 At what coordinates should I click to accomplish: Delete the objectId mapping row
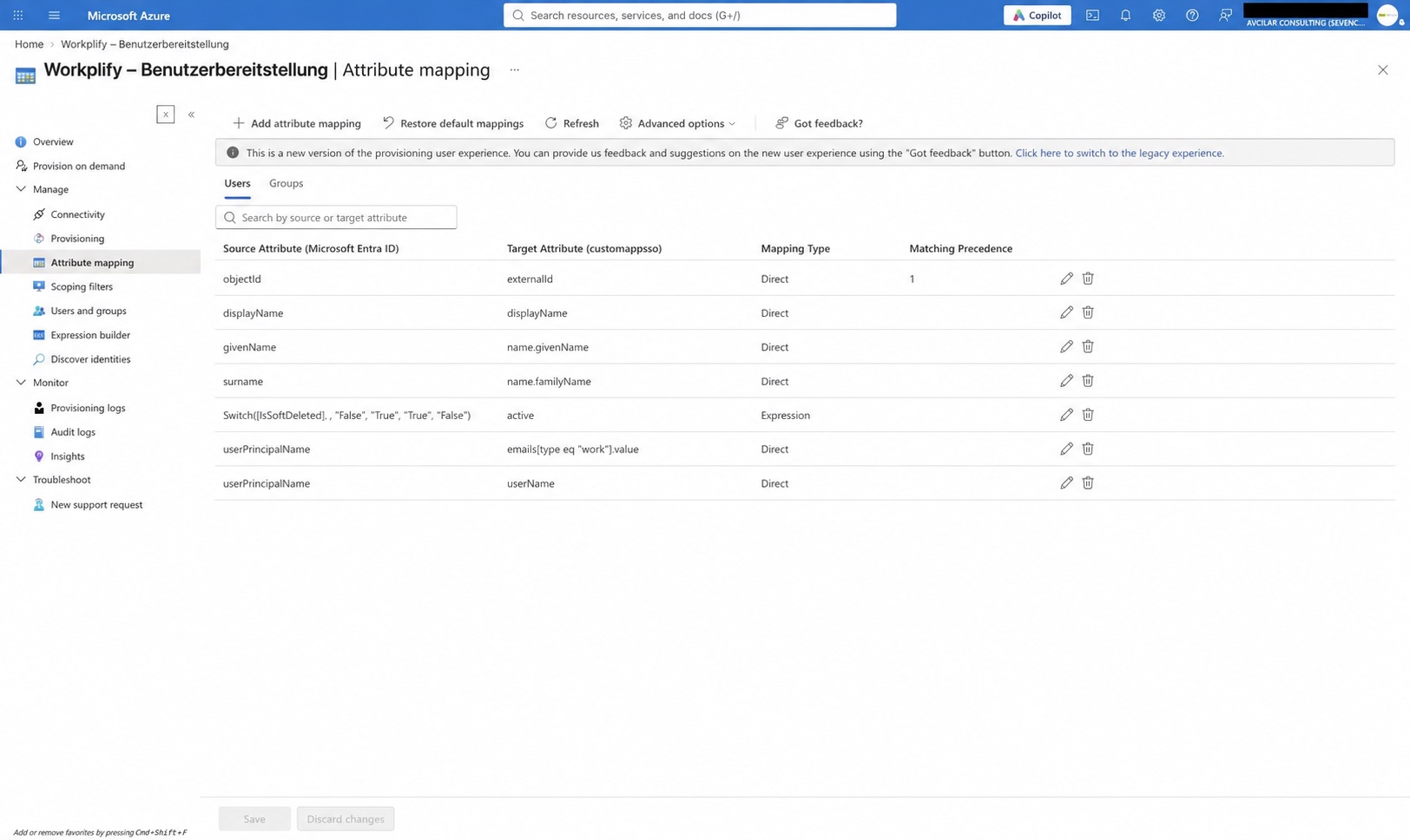[1088, 279]
